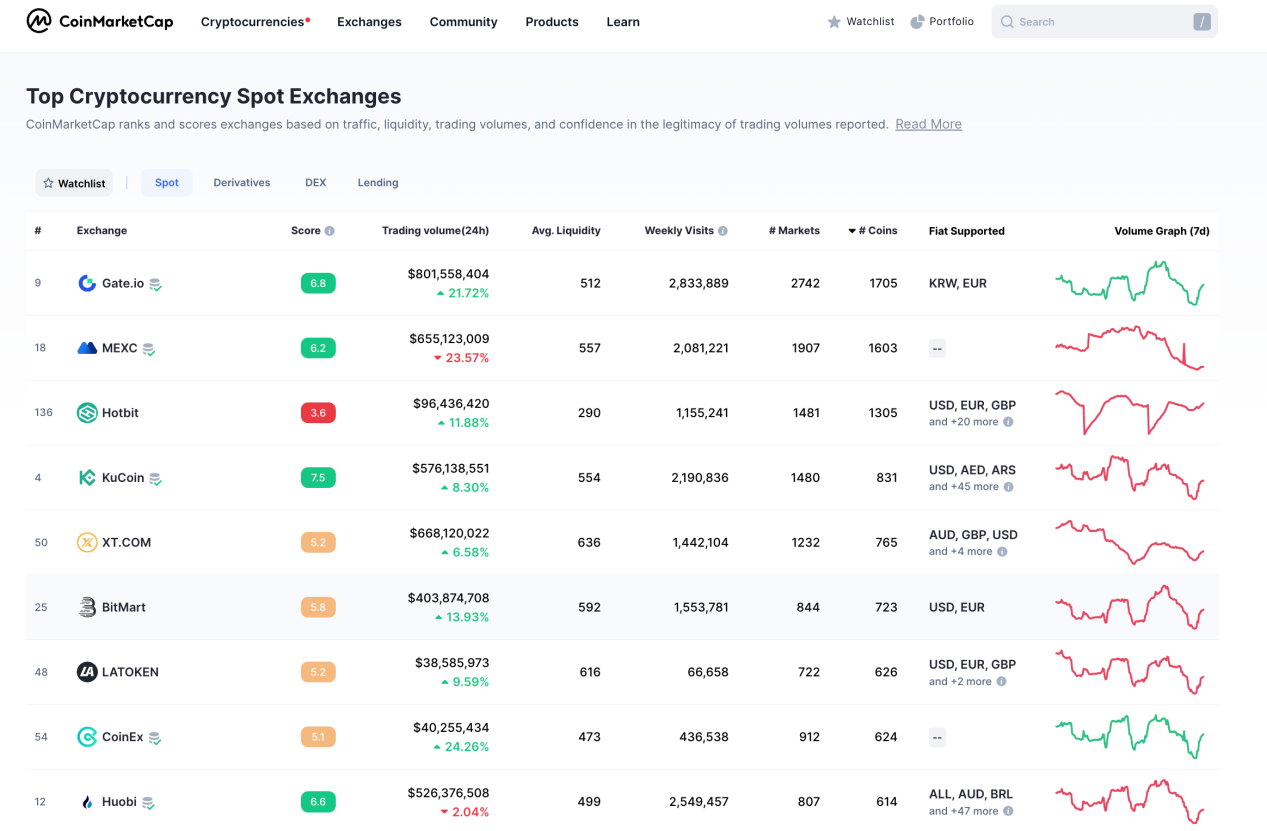Switch to the DEX tab
Image resolution: width=1267 pixels, height=831 pixels.
[x=316, y=183]
